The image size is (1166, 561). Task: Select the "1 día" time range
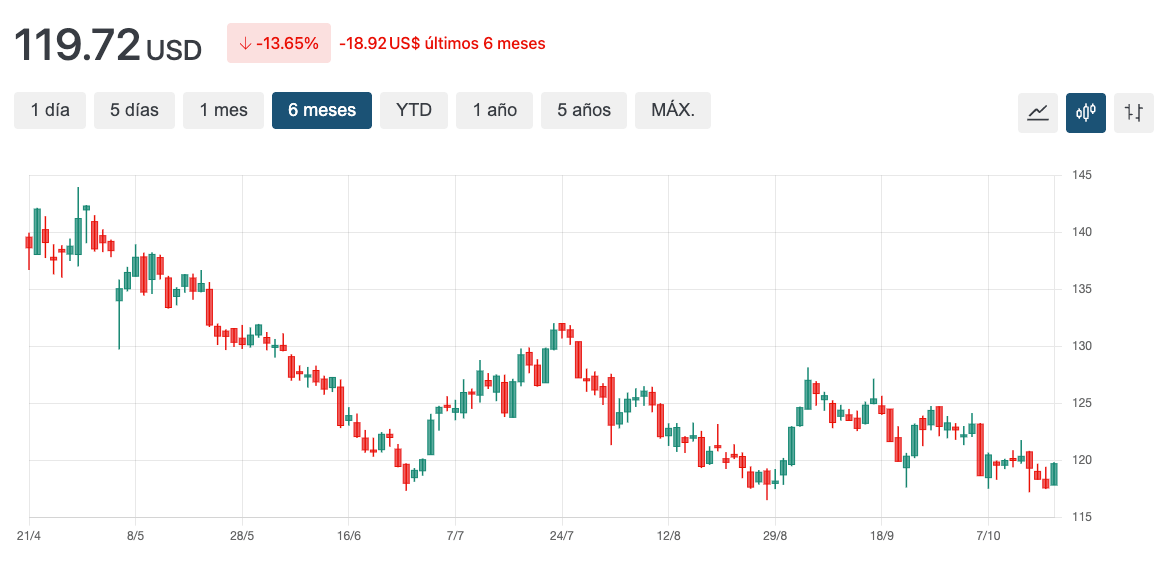point(50,110)
